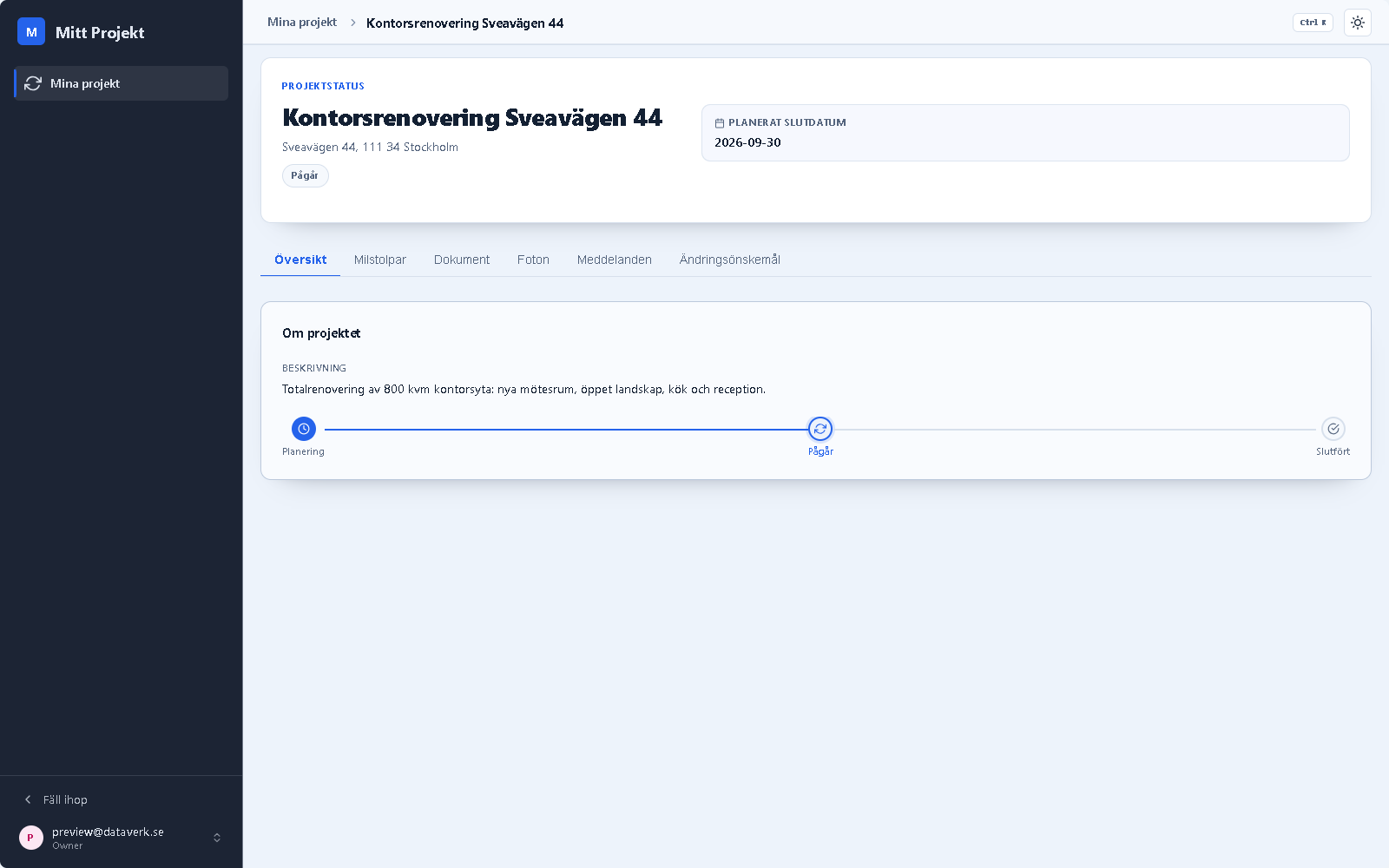Screen dimensions: 1389x868
Task: Expand the account switcher chevrons
Action: coord(217,838)
